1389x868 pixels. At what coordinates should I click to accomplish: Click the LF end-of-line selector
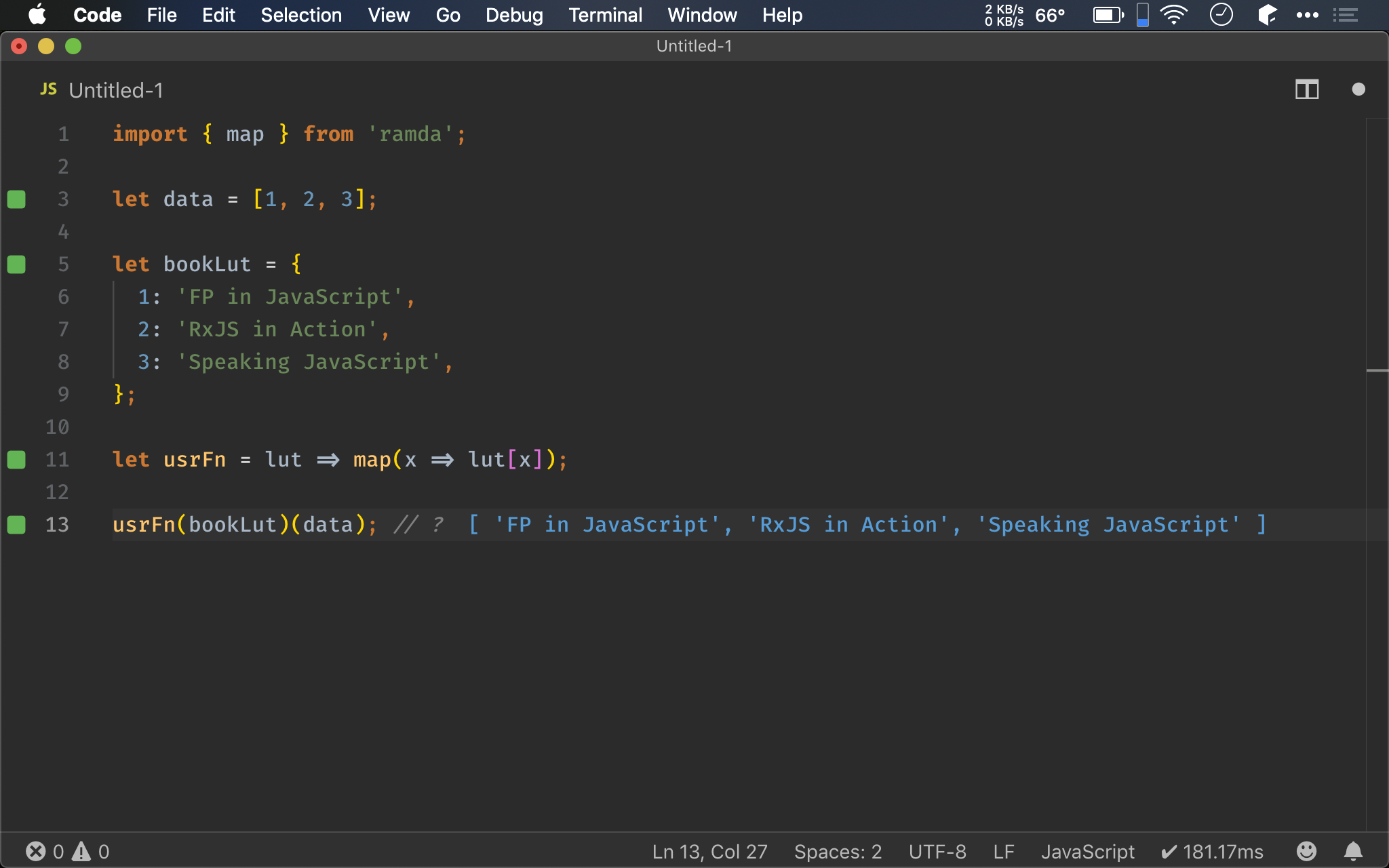tap(1004, 852)
